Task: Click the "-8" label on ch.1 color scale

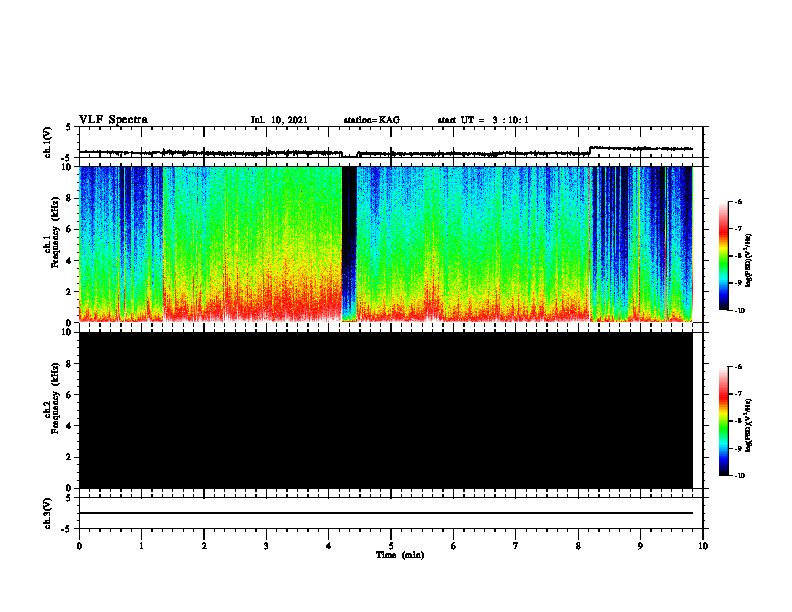Action: tap(738, 256)
